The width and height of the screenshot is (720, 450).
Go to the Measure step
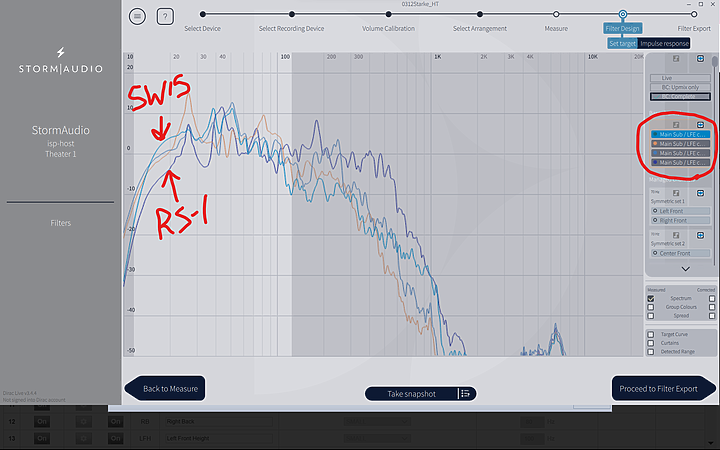coord(556,28)
